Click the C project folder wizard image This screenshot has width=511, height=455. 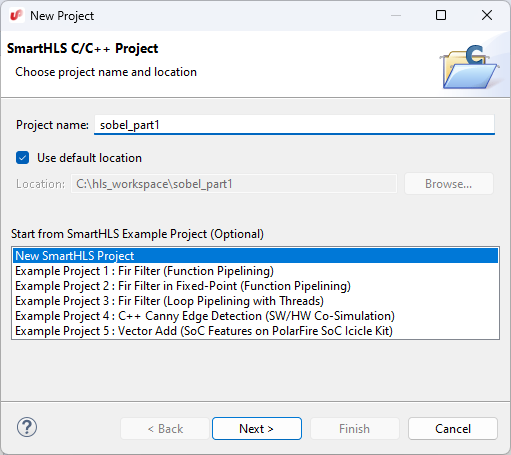click(470, 67)
